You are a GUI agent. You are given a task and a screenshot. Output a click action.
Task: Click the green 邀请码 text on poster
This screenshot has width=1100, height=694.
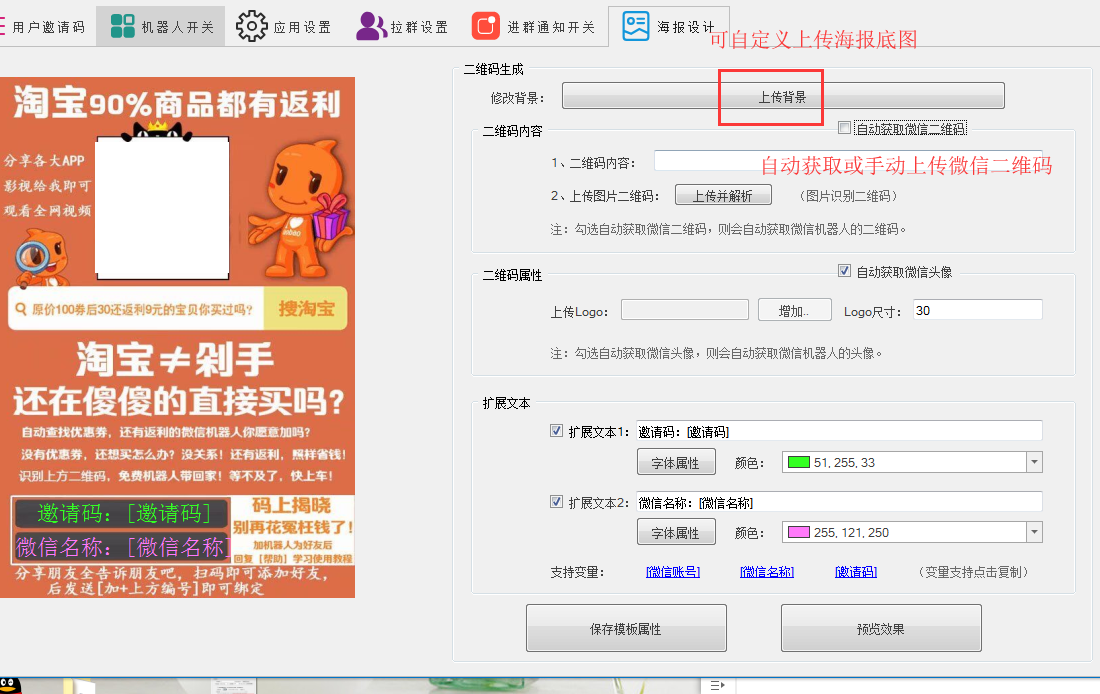coord(123,513)
